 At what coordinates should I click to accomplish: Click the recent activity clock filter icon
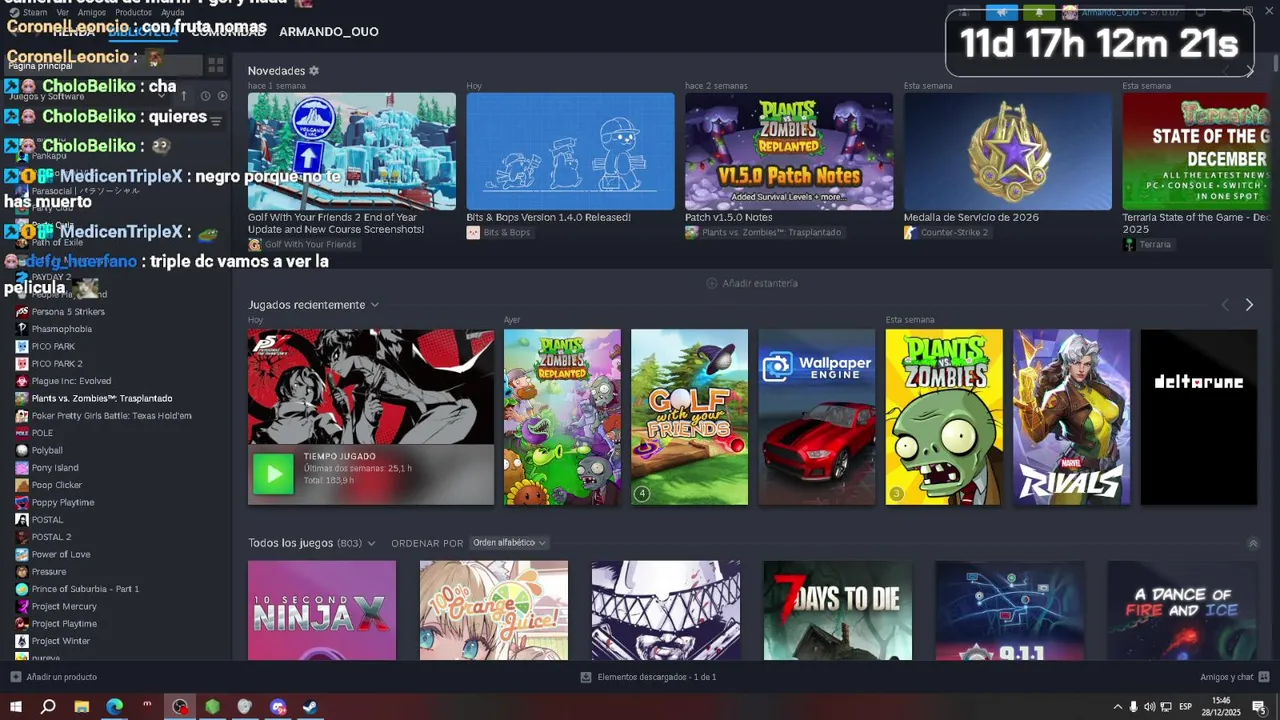(x=205, y=96)
